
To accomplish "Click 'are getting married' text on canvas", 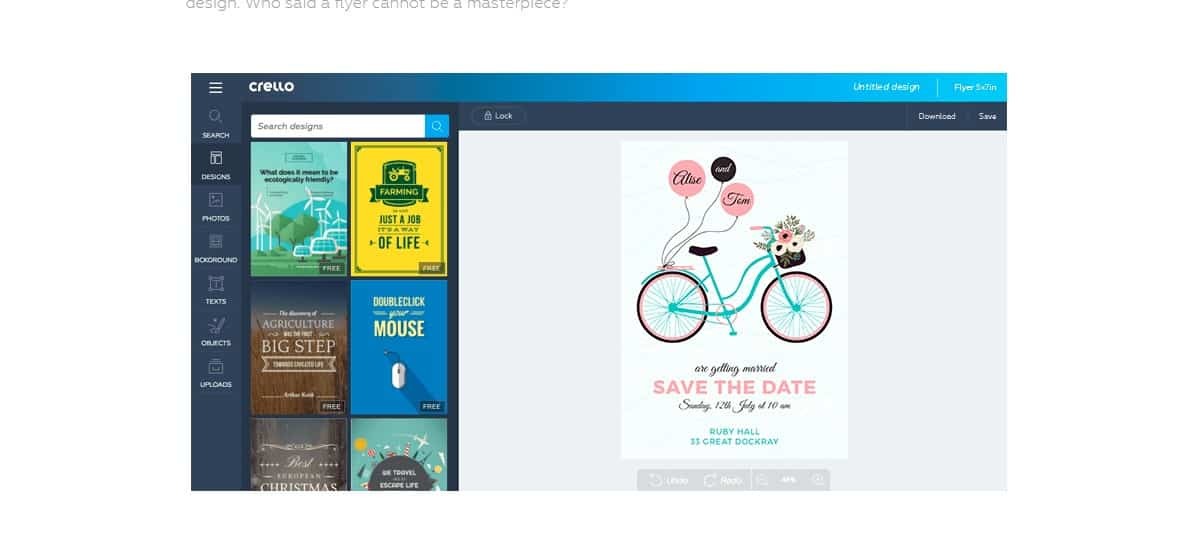I will coord(735,368).
